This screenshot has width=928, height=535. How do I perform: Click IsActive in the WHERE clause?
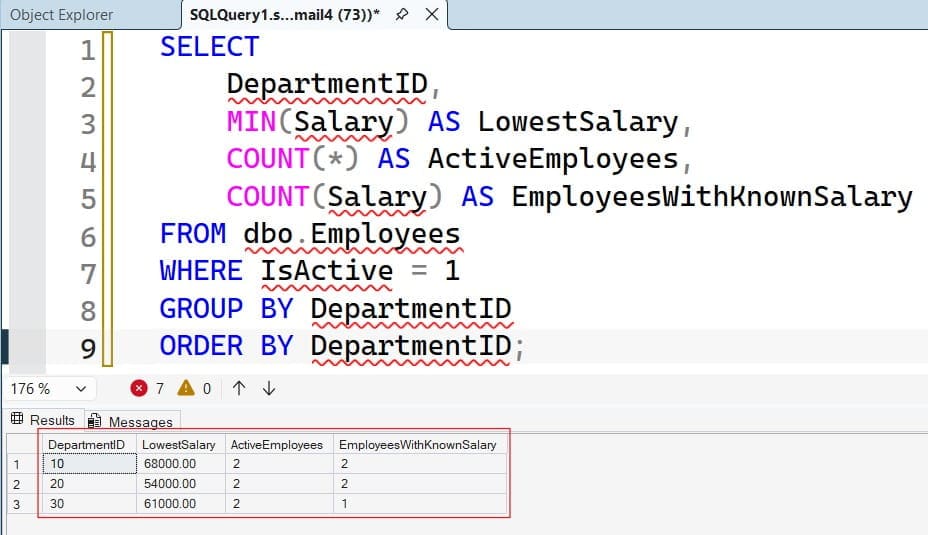coord(327,271)
